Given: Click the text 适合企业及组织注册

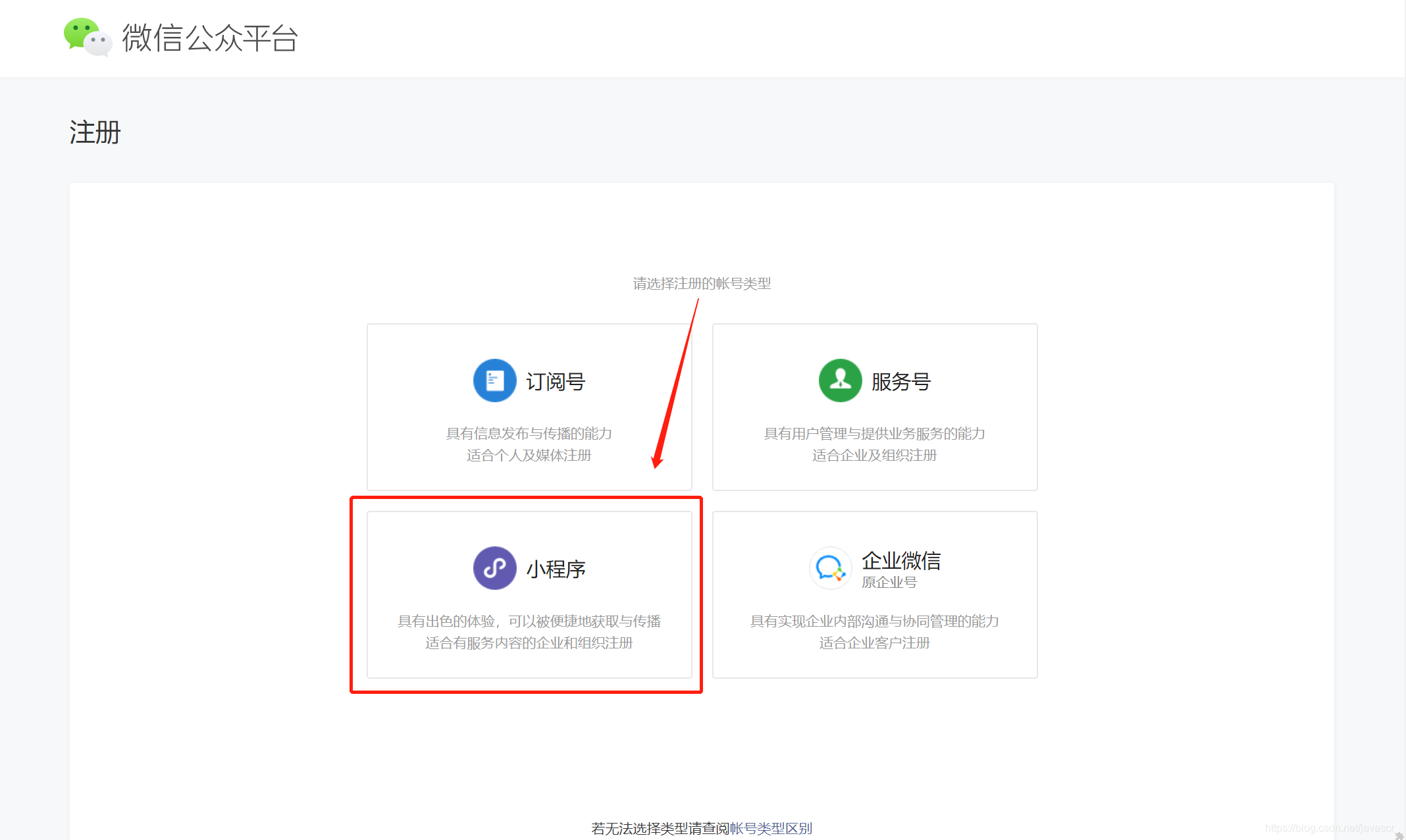Looking at the screenshot, I should 875,455.
